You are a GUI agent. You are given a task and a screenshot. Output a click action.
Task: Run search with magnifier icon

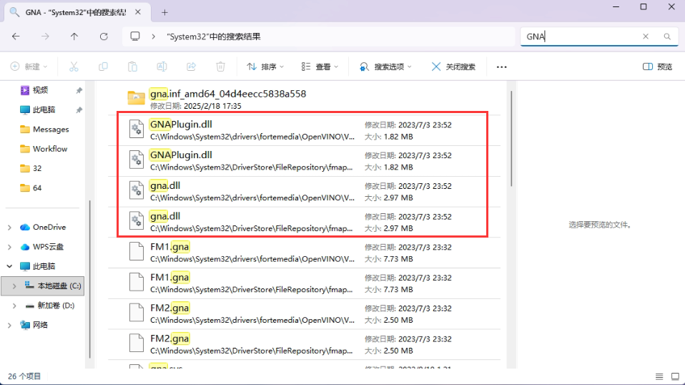point(667,37)
